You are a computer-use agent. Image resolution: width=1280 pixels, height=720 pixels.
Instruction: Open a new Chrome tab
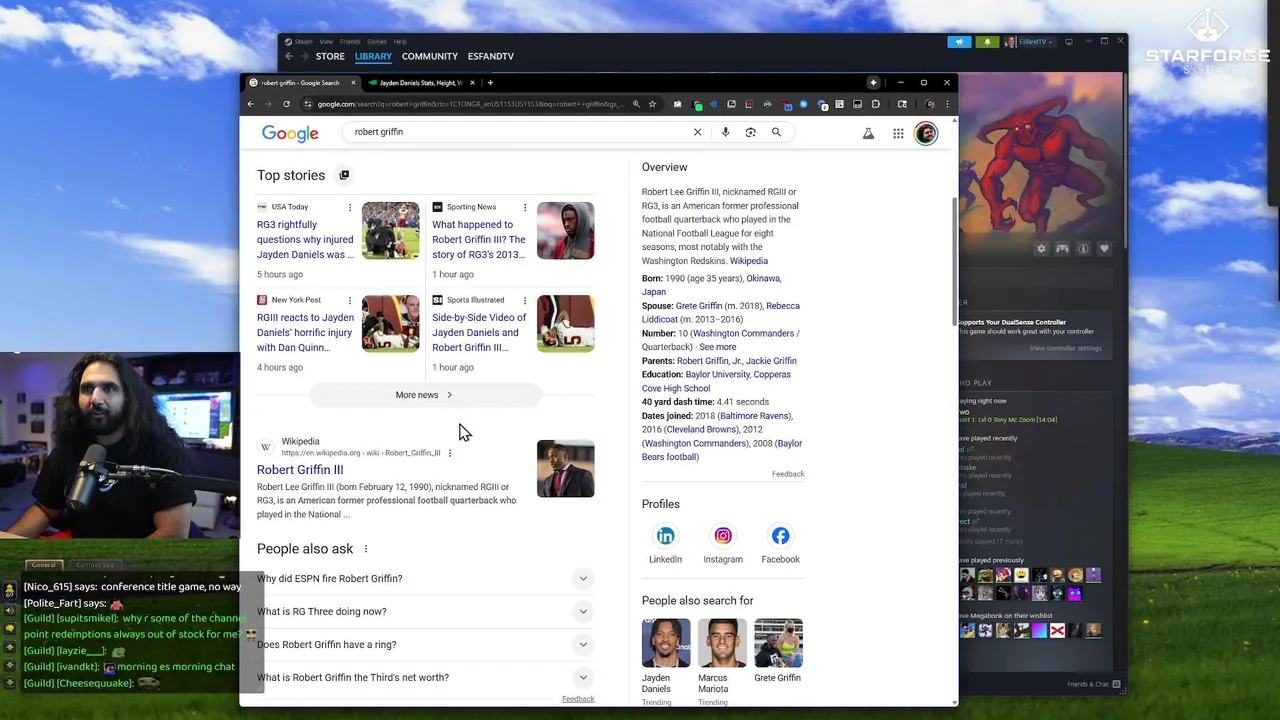490,83
